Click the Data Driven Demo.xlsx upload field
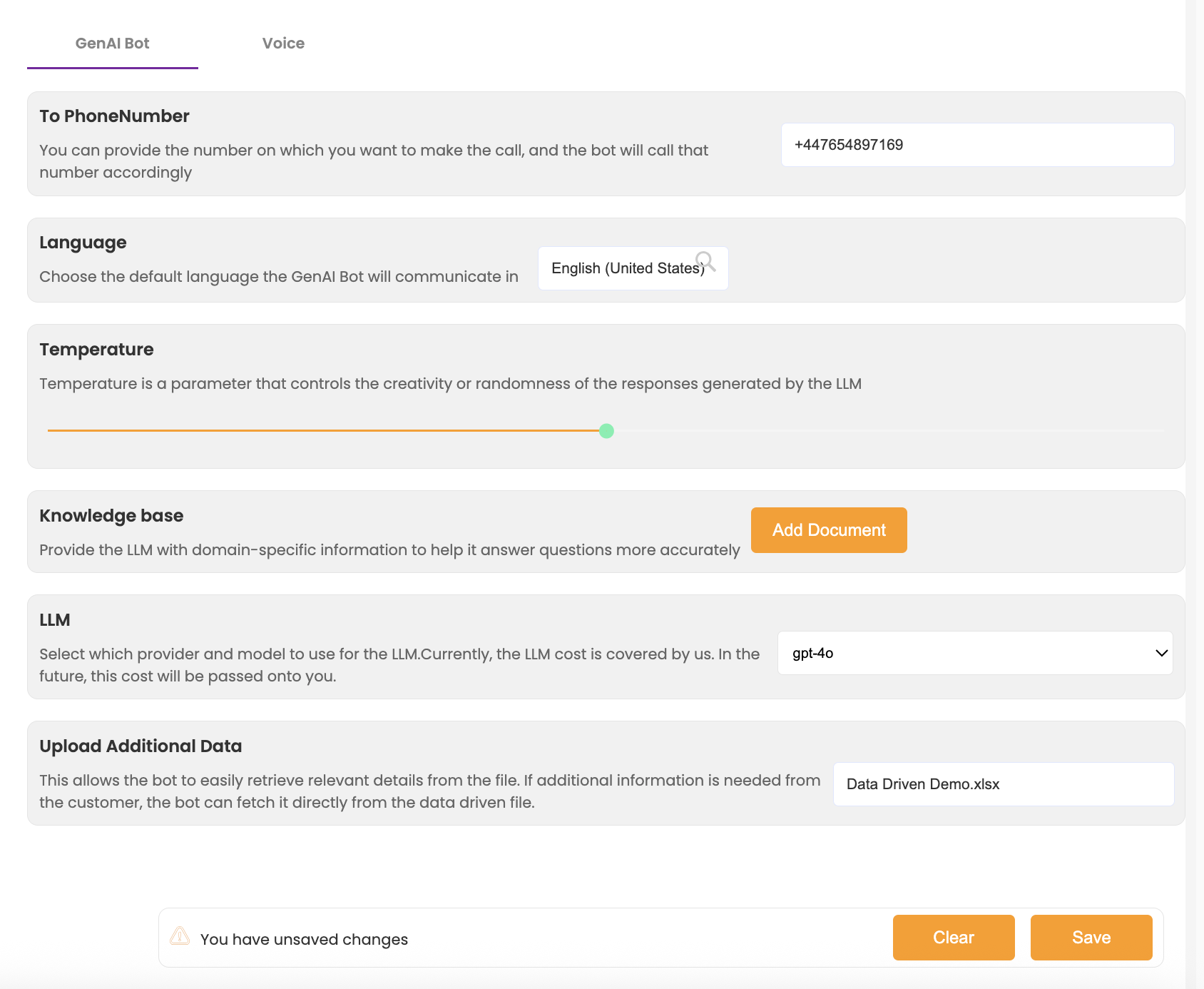The image size is (1204, 989). [1003, 784]
